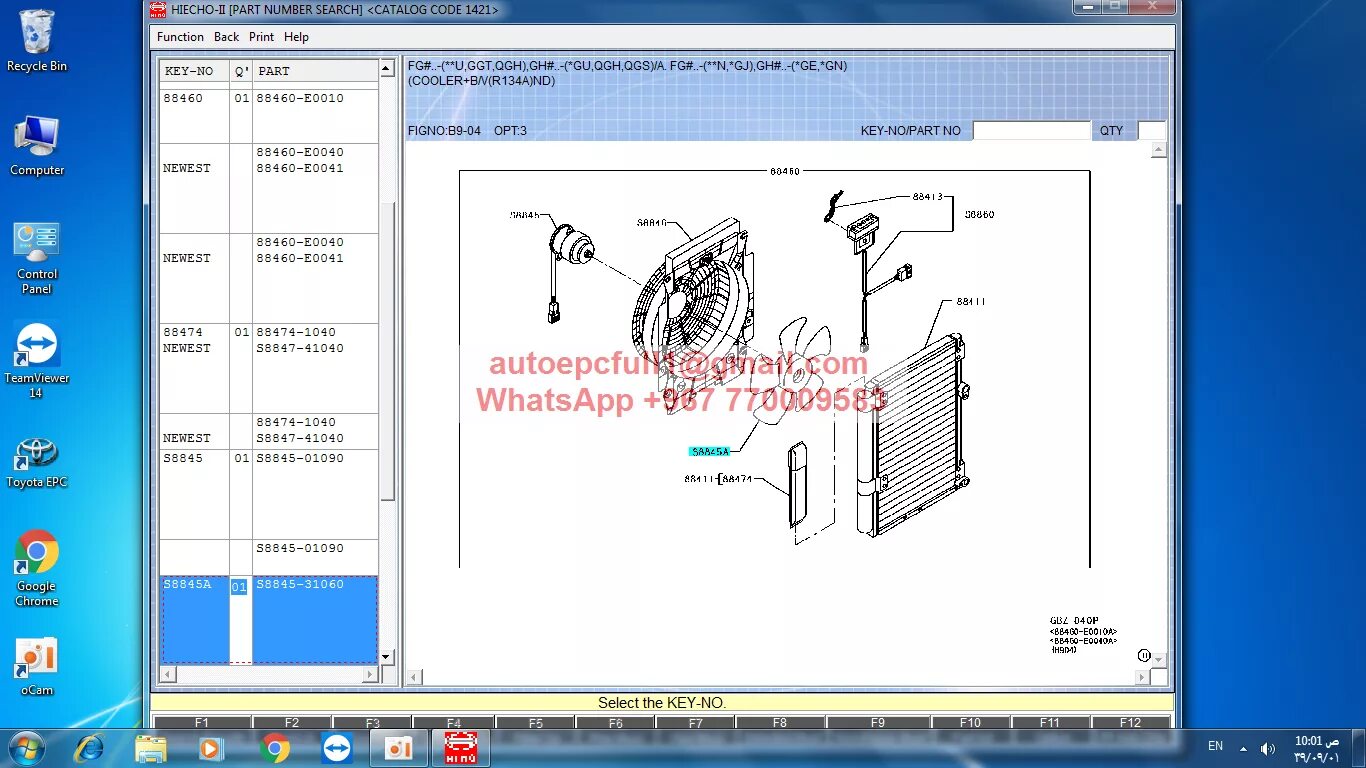This screenshot has height=768, width=1366.
Task: Switch to Hino HIECHO-II taskbar icon
Action: coord(460,748)
